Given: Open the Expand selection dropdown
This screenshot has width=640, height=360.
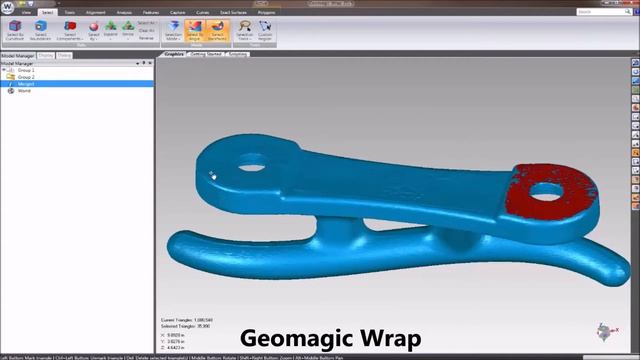Looking at the screenshot, I should [x=111, y=30].
